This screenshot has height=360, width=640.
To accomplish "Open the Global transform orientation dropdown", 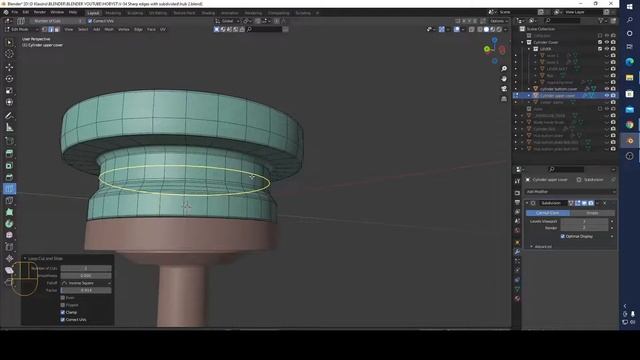I will pos(228,21).
